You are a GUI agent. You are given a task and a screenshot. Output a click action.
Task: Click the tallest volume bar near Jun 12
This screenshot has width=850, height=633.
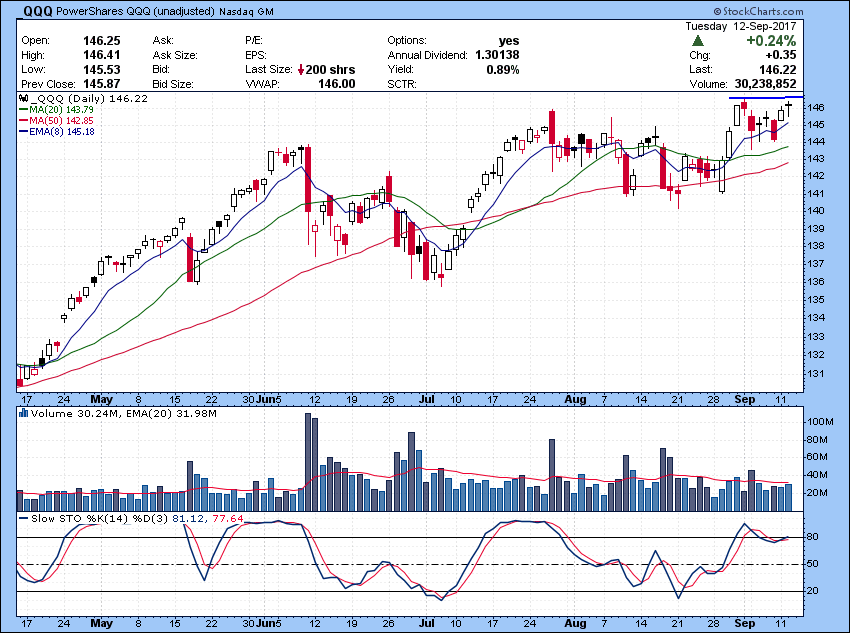tap(308, 462)
